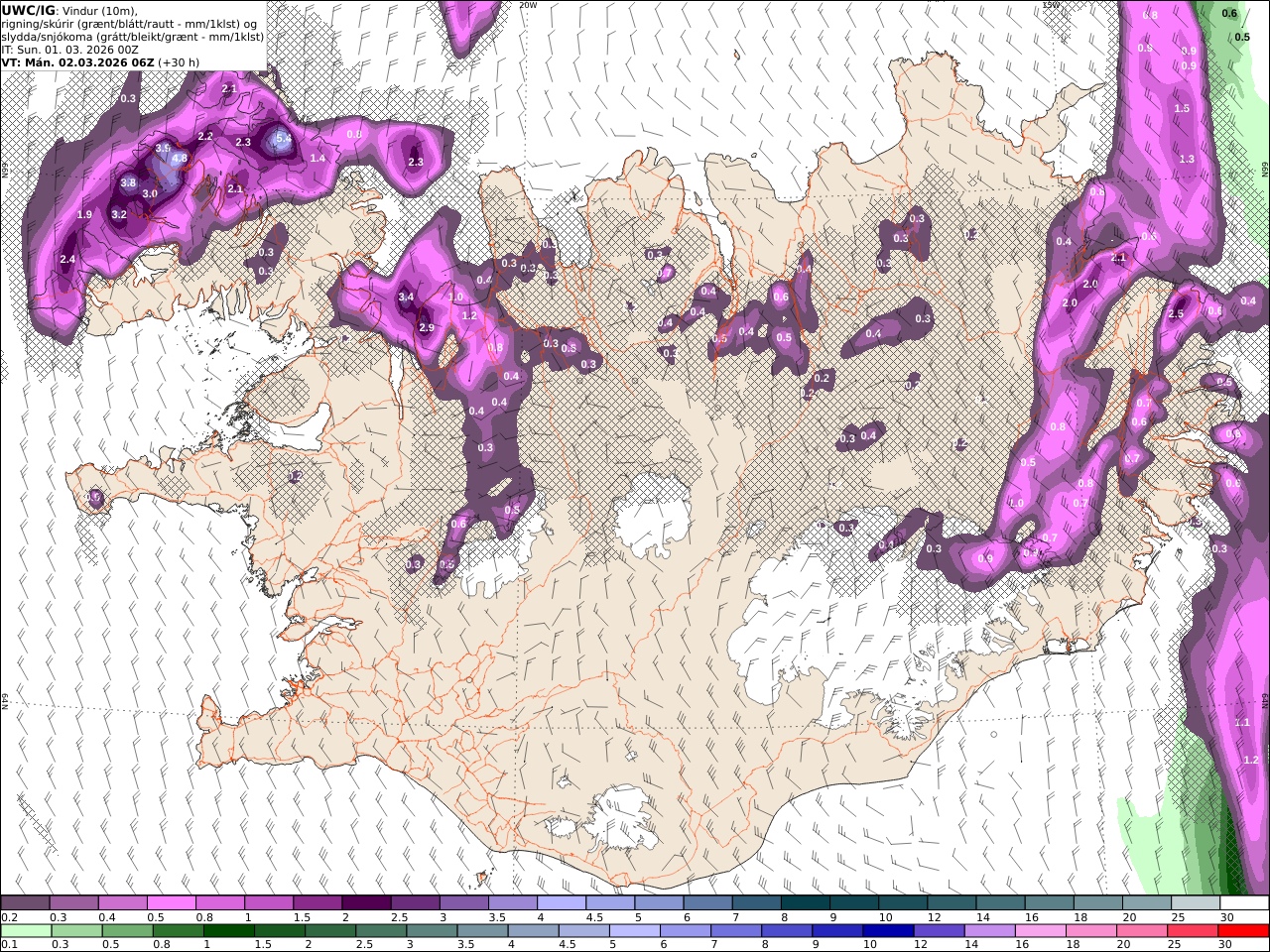Click the darkest purple swatch between 2 and 2.5
The image size is (1270, 952).
click(x=366, y=903)
